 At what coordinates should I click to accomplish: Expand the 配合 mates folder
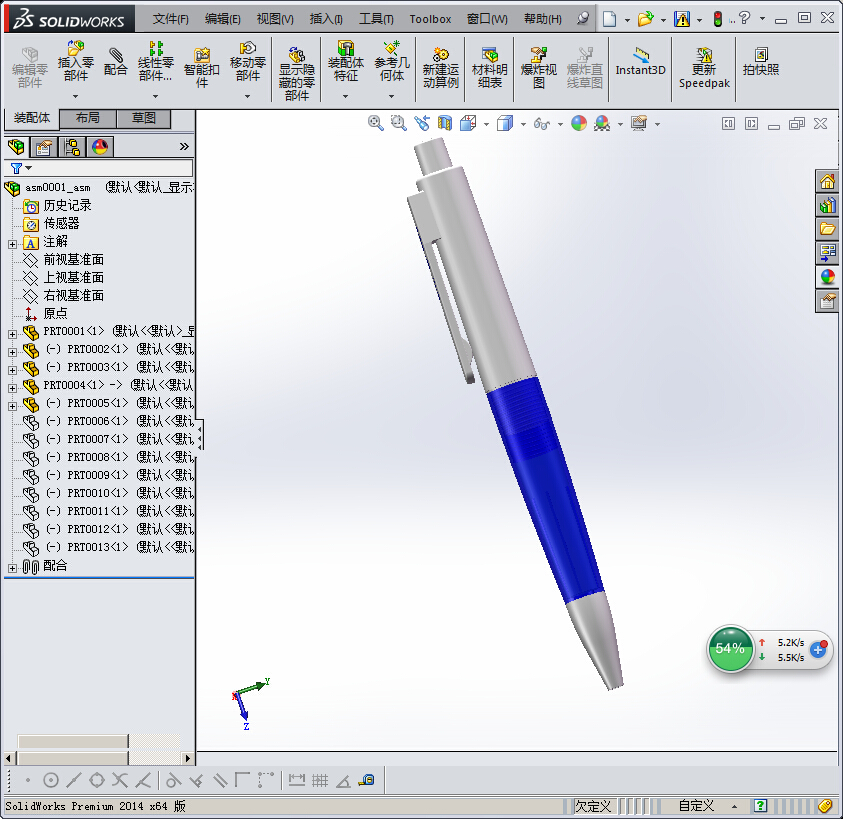(x=12, y=568)
